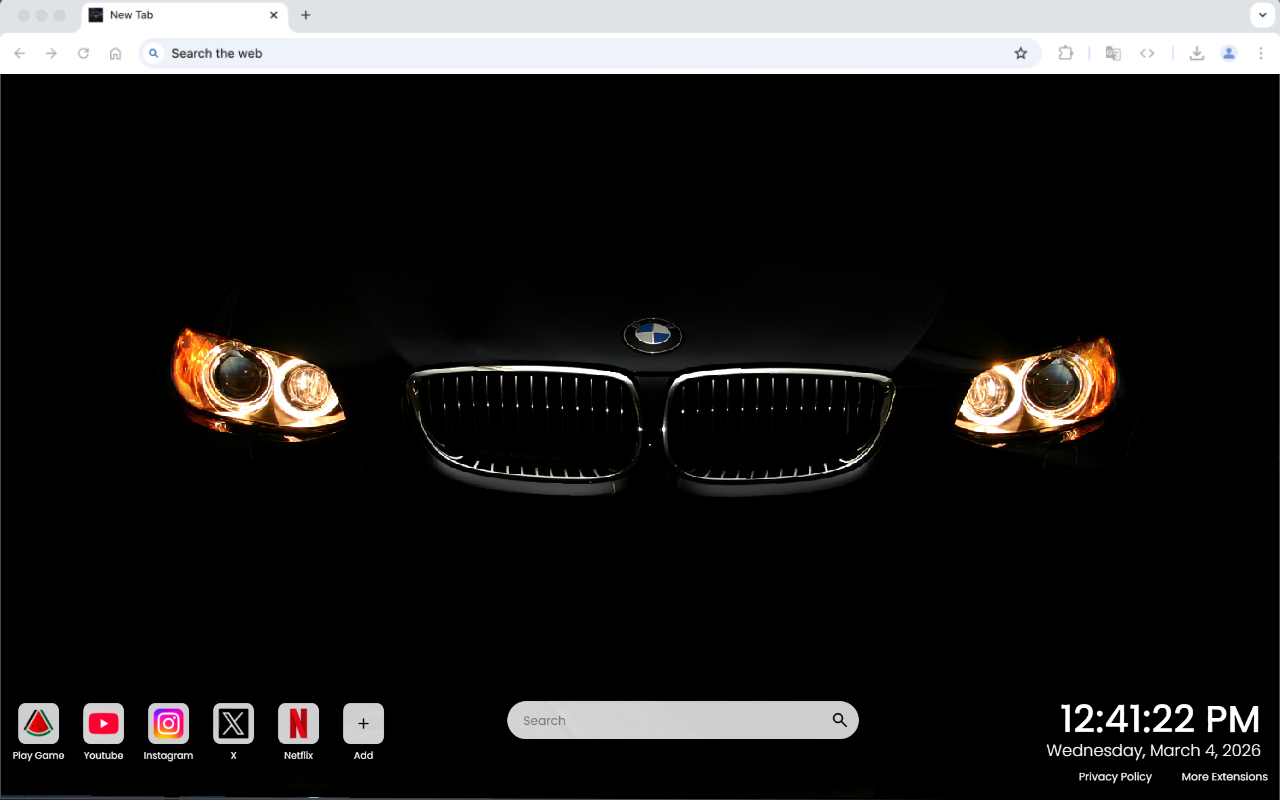The image size is (1280, 800).
Task: Open the Chrome three-dot menu
Action: 1261,53
